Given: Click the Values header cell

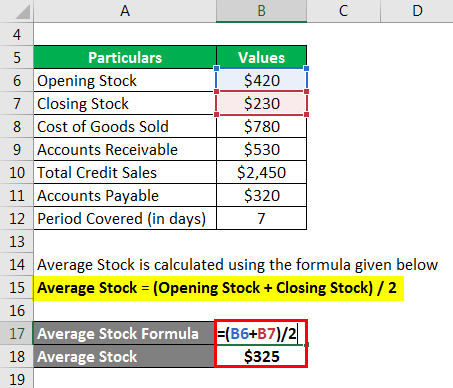Looking at the screenshot, I should point(261,57).
